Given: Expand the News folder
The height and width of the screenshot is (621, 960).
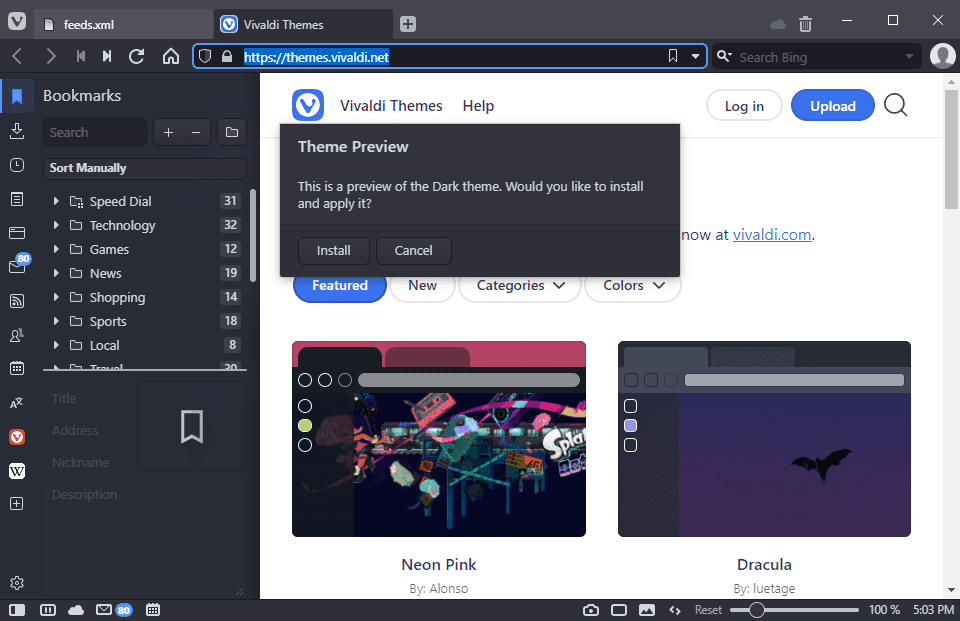Looking at the screenshot, I should [x=56, y=273].
